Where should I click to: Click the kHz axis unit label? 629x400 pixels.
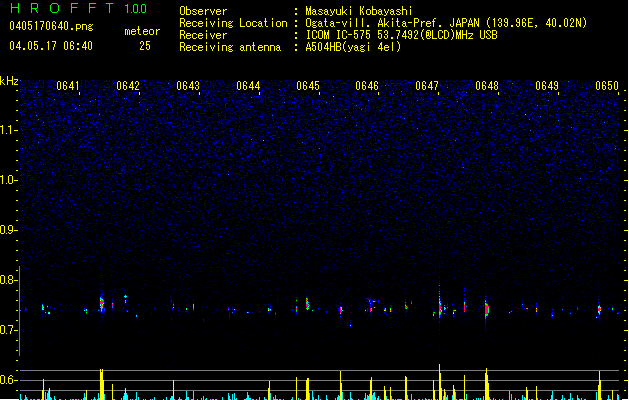click(x=9, y=81)
